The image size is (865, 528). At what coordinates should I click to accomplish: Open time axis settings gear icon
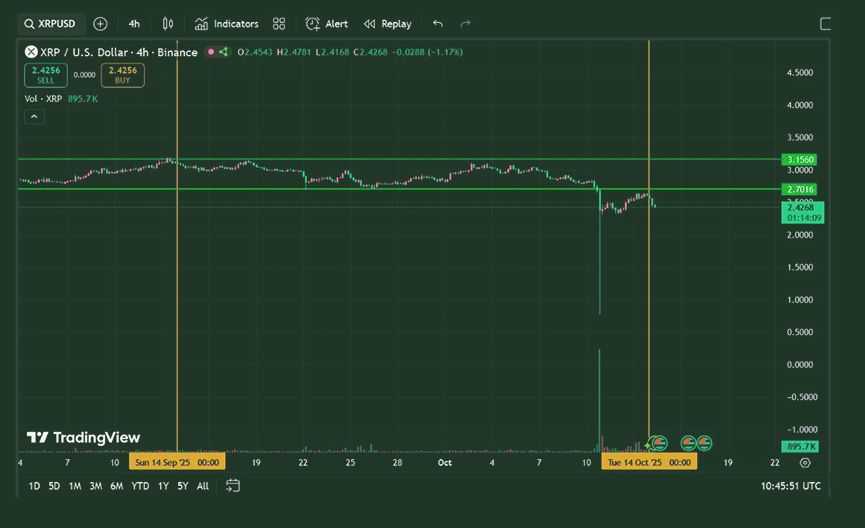[805, 462]
